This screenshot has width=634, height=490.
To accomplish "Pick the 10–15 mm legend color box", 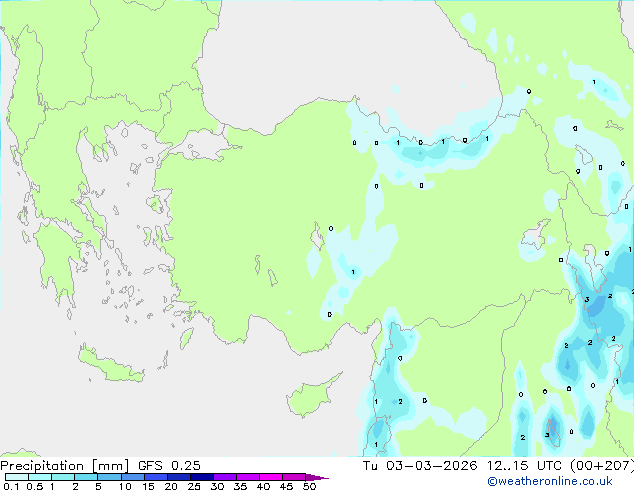I will pyautogui.click(x=133, y=477).
